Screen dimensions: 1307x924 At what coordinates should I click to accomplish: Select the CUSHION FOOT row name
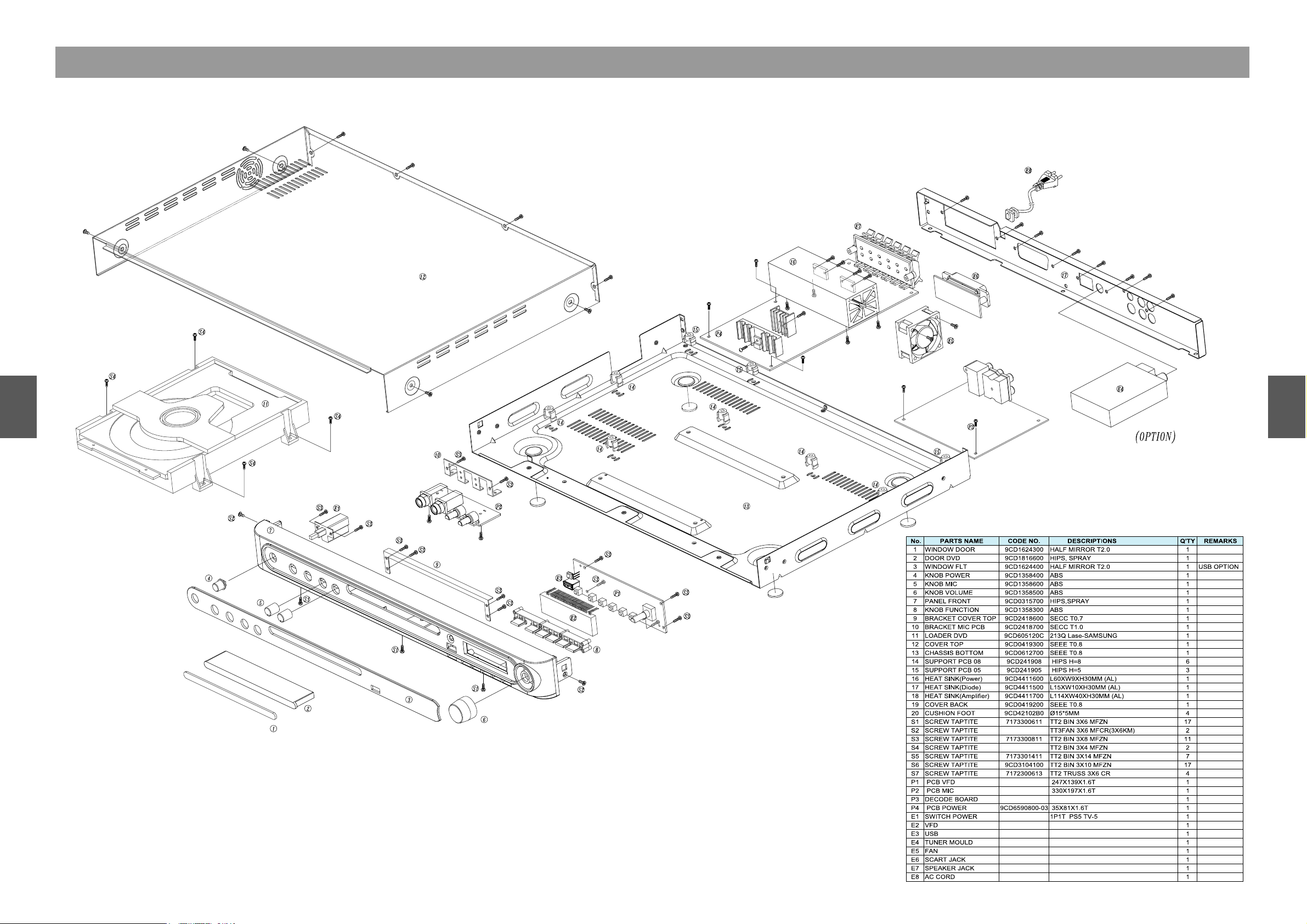point(949,713)
